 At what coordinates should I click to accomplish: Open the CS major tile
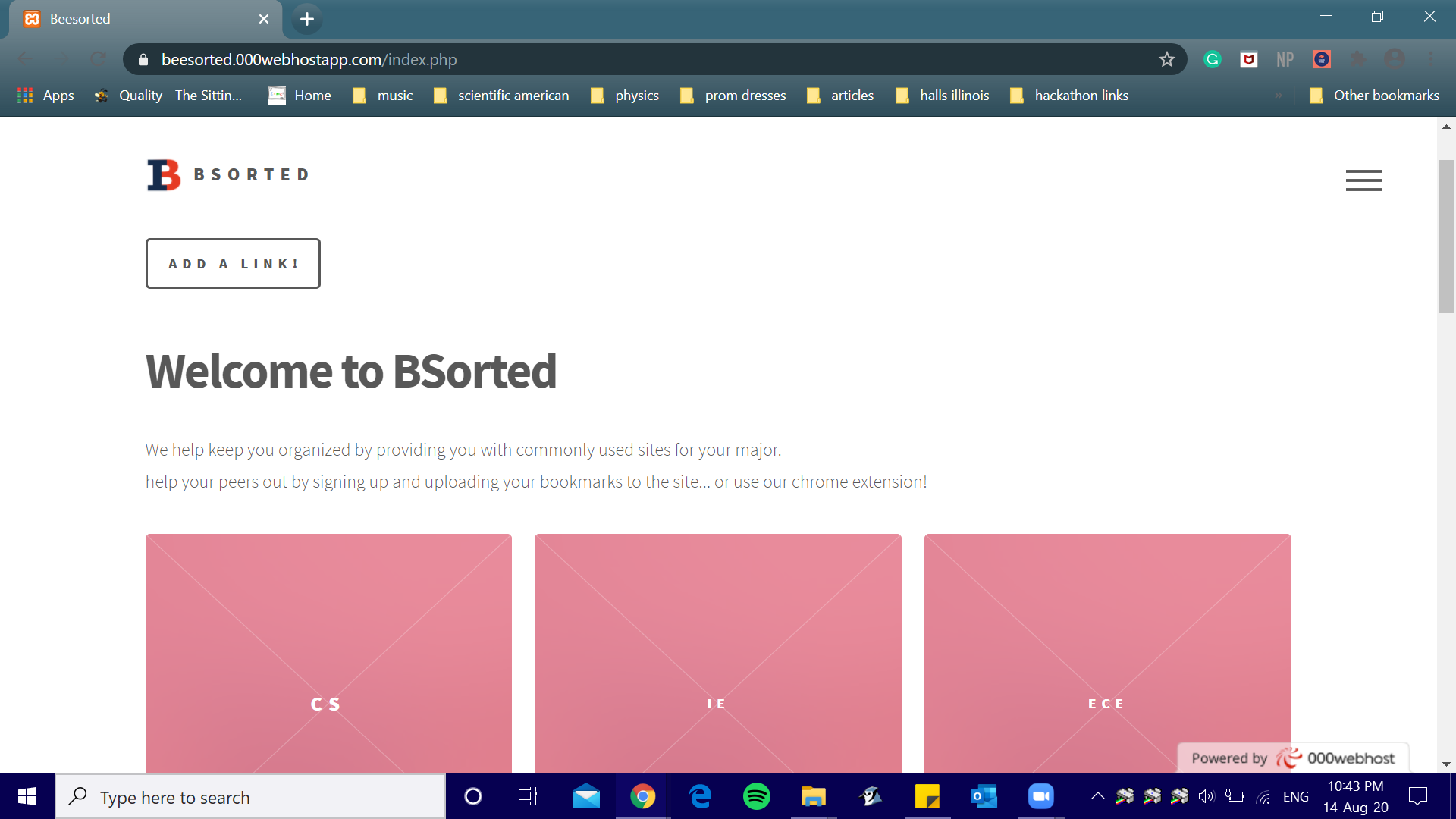point(328,652)
